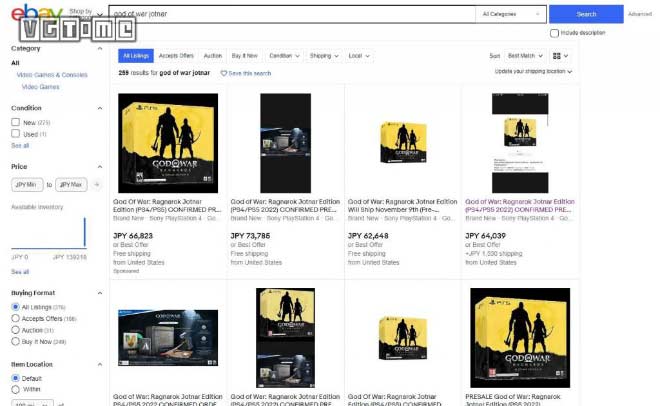Viewport: 660px width, 406px height.
Task: Tick the Include description checkbox
Action: coord(554,33)
